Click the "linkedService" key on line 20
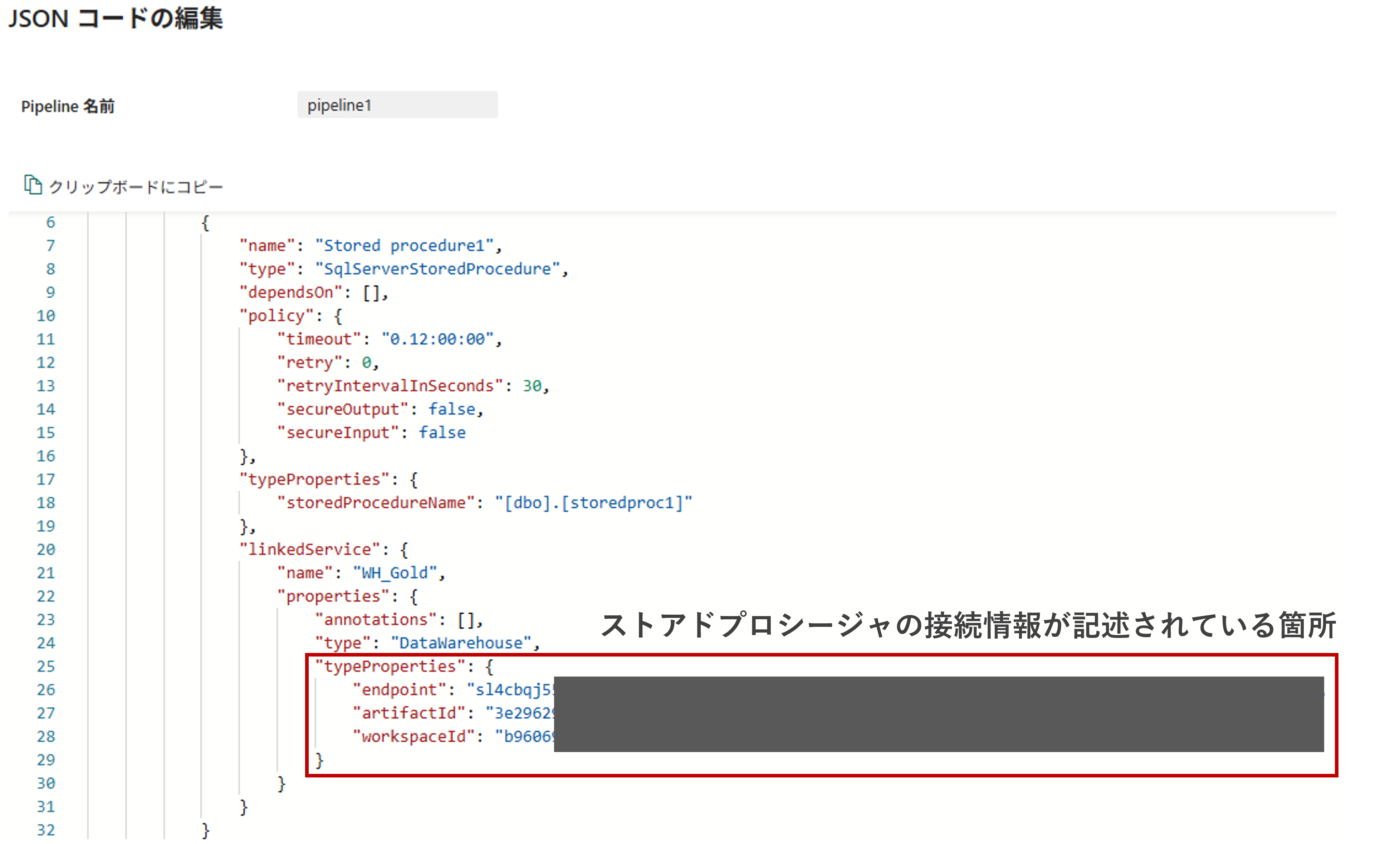This screenshot has width=1400, height=844. click(x=310, y=550)
